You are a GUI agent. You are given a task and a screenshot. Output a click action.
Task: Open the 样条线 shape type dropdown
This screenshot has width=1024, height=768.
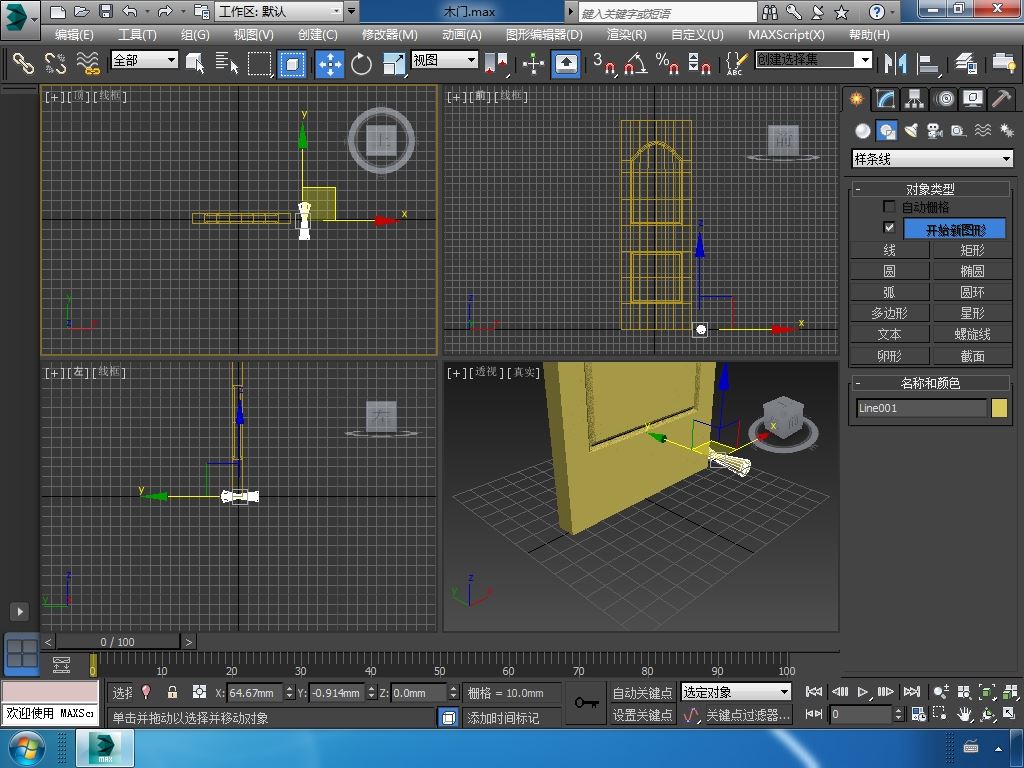pyautogui.click(x=931, y=159)
